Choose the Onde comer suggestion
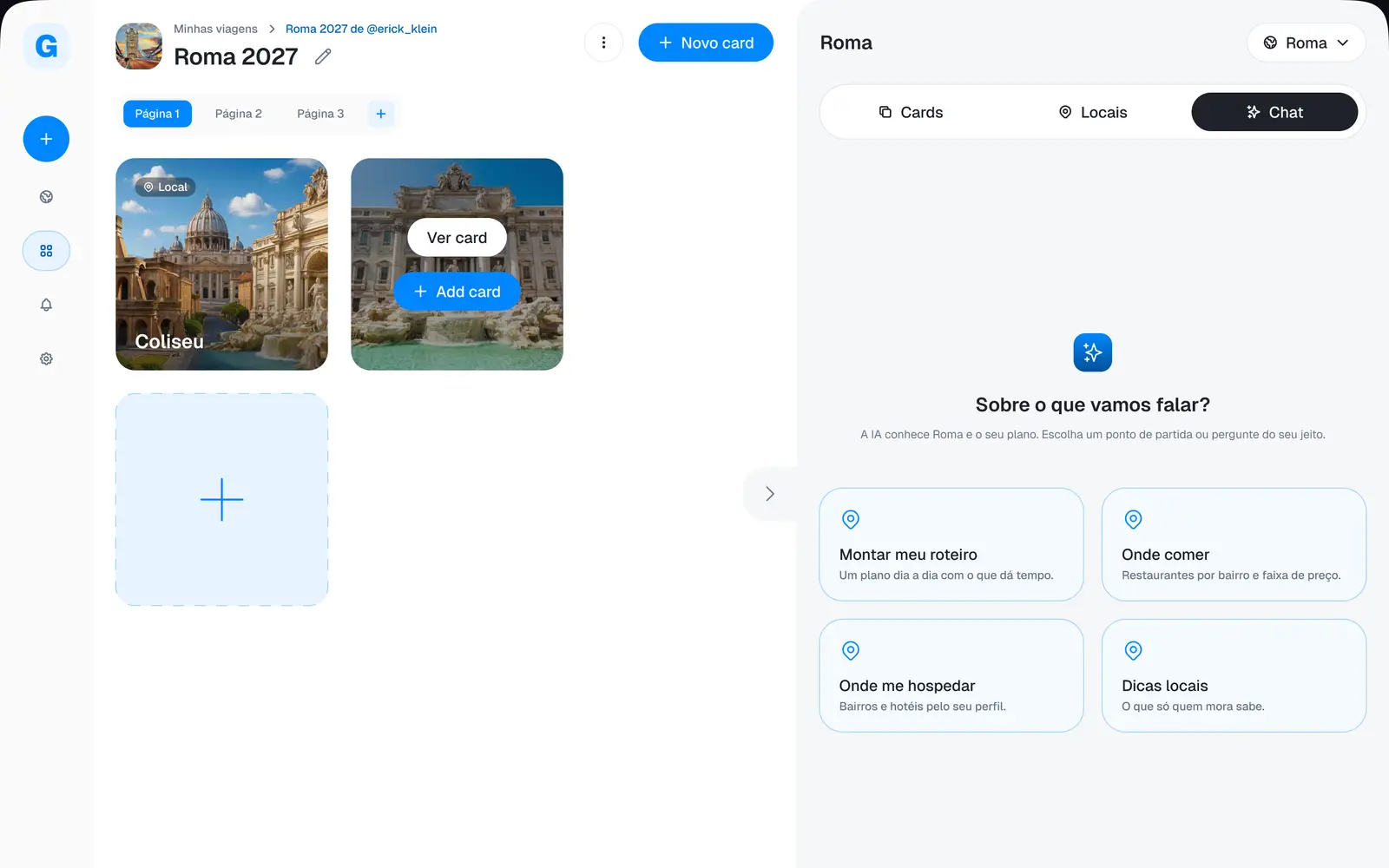This screenshot has height=868, width=1389. [x=1234, y=544]
